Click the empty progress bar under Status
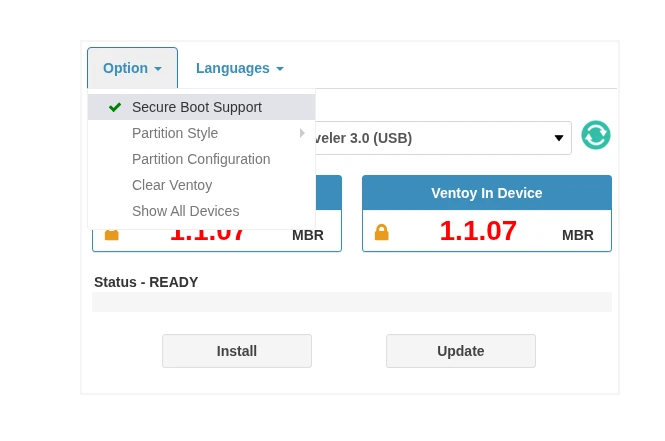The height and width of the screenshot is (441, 665). 352,302
